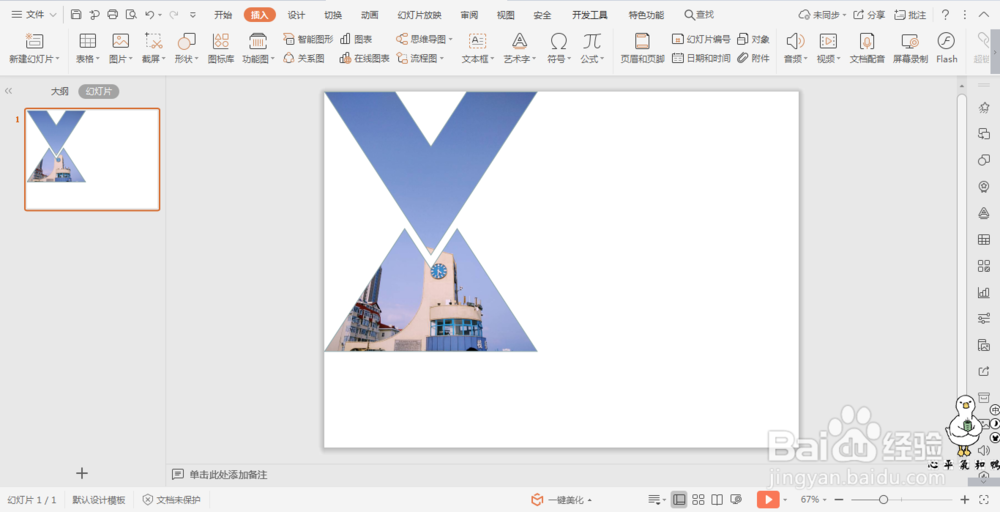Insert a Chart (图表)
The image size is (1000, 512).
(356, 39)
